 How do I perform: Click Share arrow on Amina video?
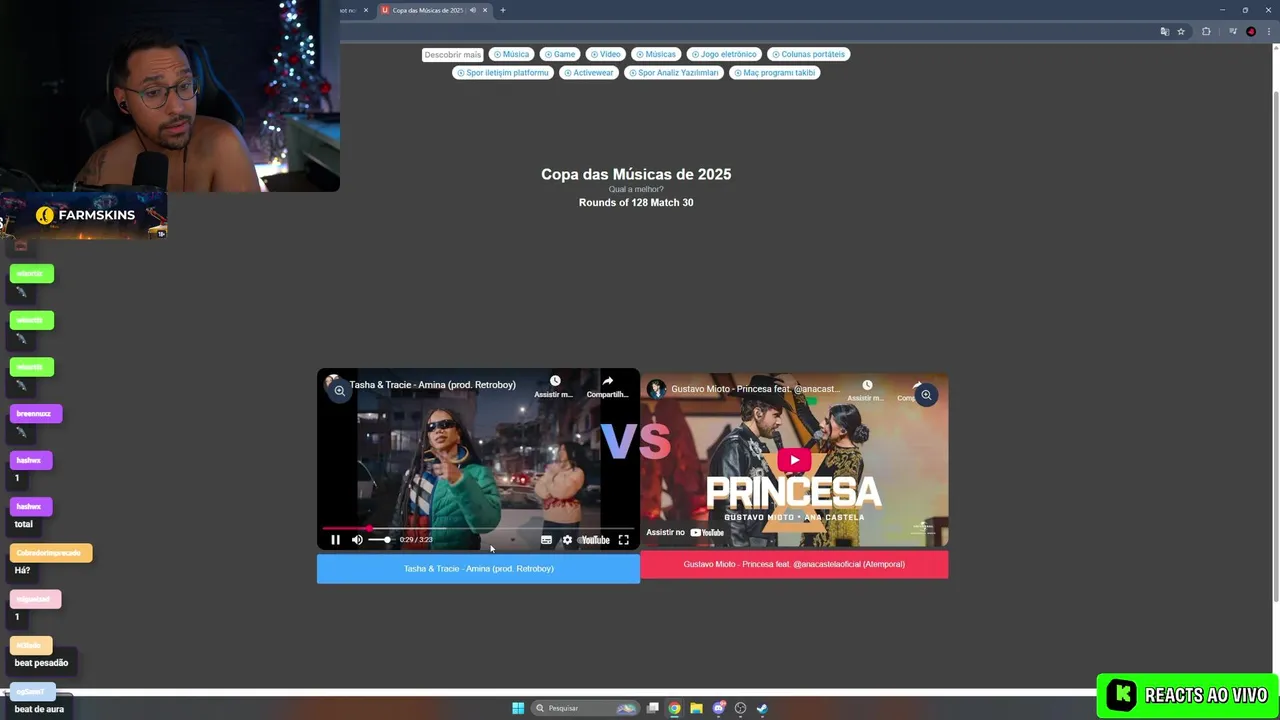(607, 381)
